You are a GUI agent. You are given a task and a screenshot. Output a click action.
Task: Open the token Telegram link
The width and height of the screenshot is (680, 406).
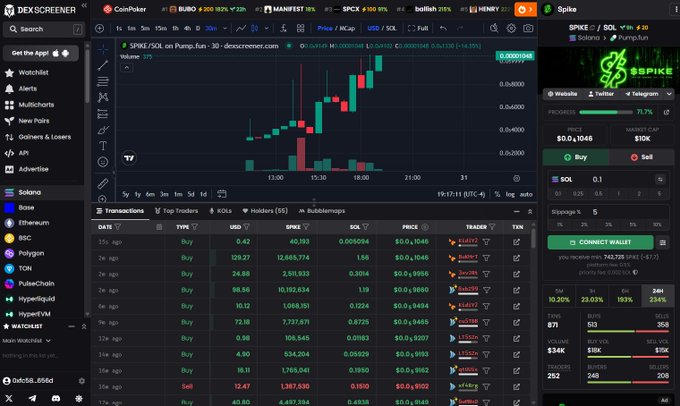[641, 94]
